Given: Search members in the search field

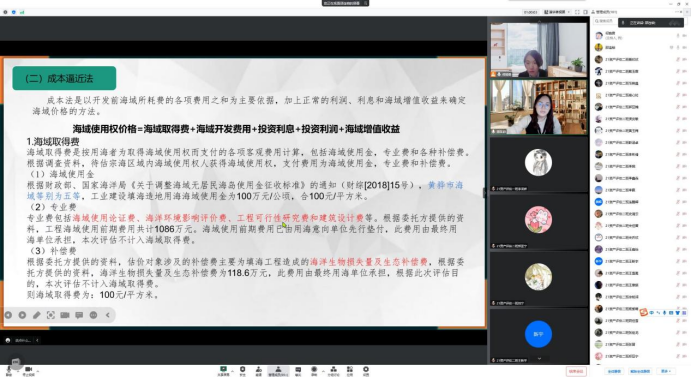Looking at the screenshot, I should coord(605,21).
